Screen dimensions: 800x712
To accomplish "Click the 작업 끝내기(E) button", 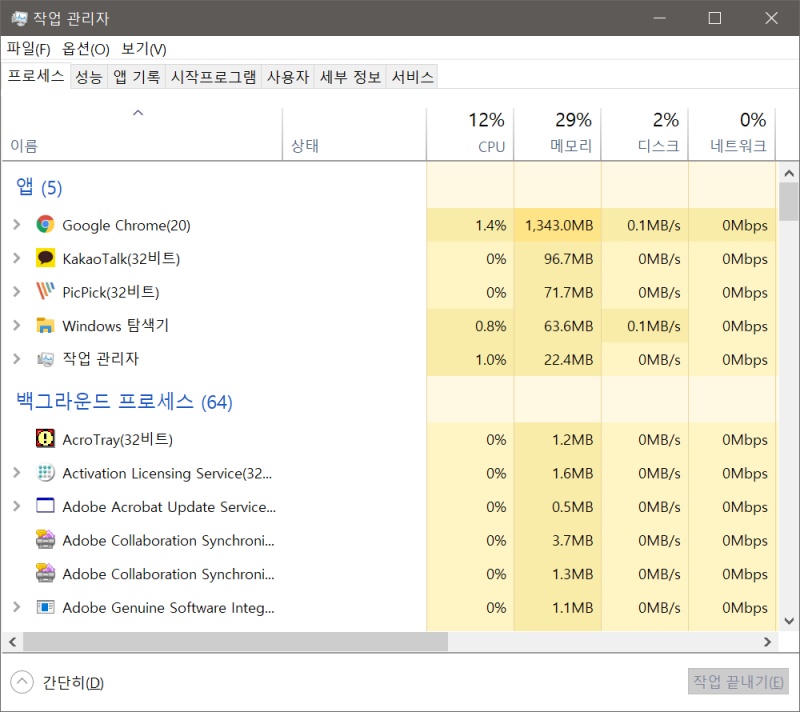I will coord(738,682).
